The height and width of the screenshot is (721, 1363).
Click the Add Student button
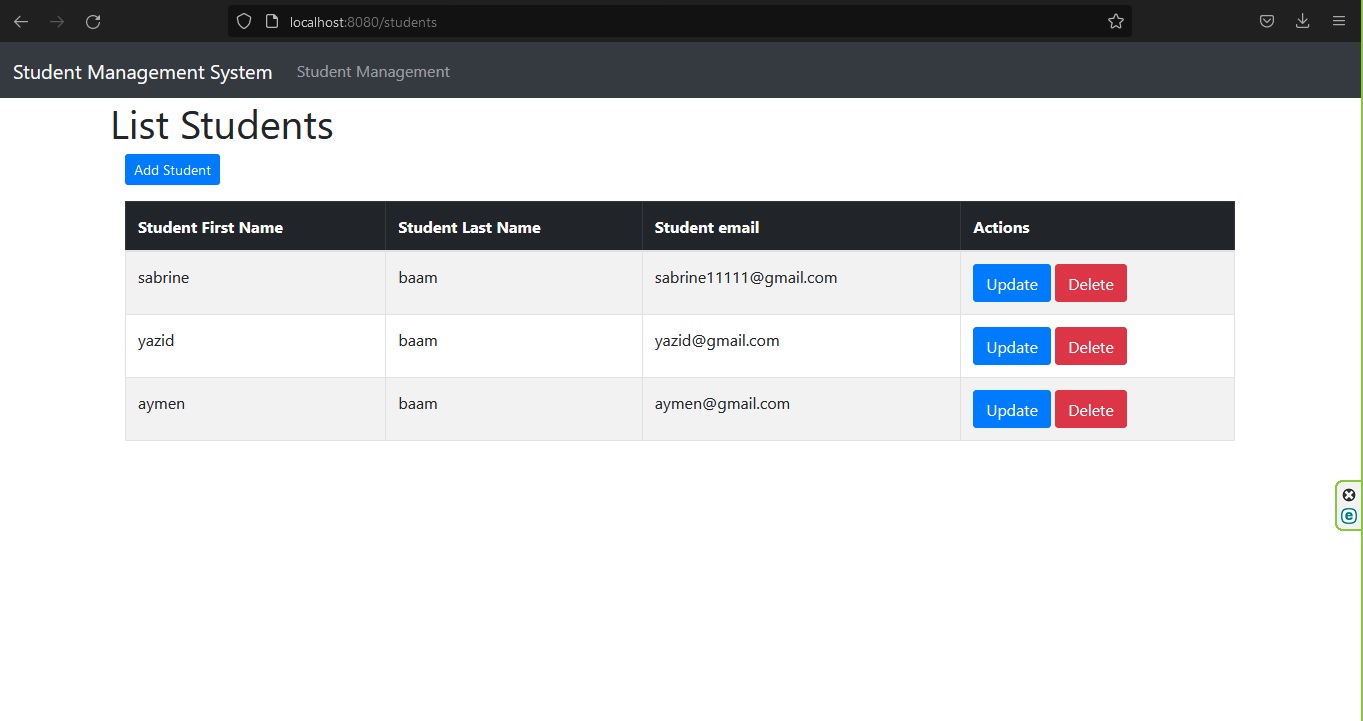point(172,170)
